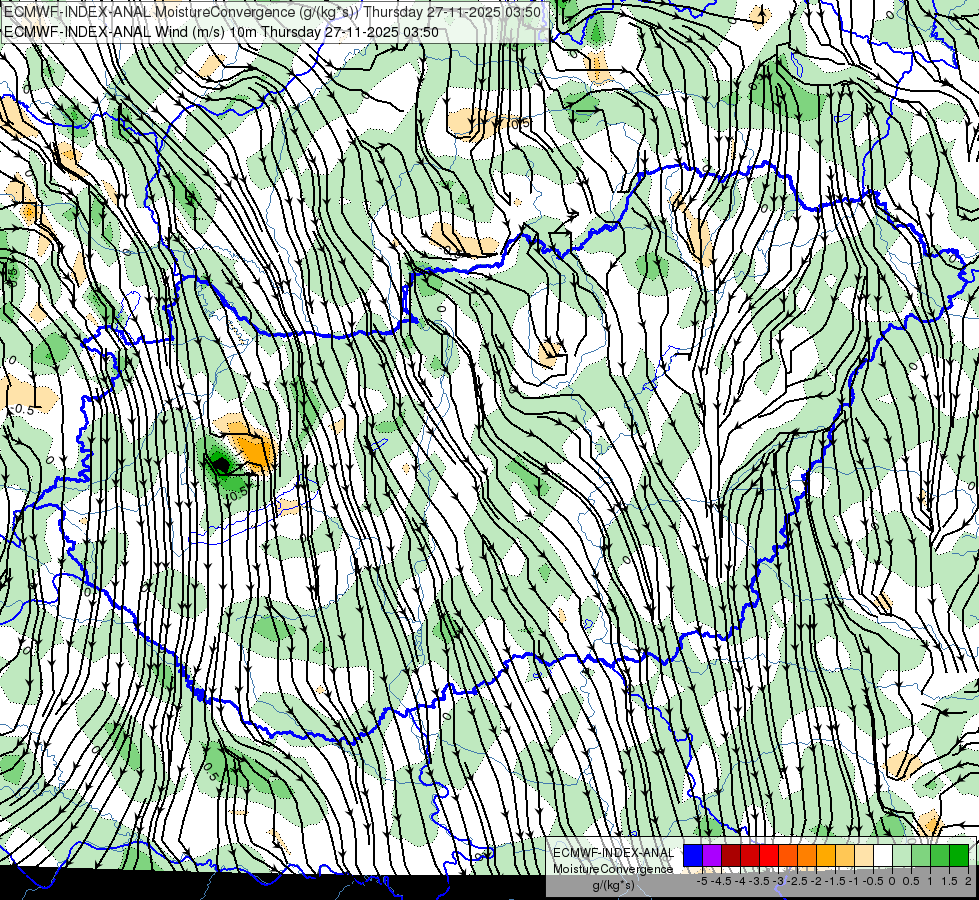Select the palest green swatch right of 0
The width and height of the screenshot is (979, 900).
click(x=902, y=856)
